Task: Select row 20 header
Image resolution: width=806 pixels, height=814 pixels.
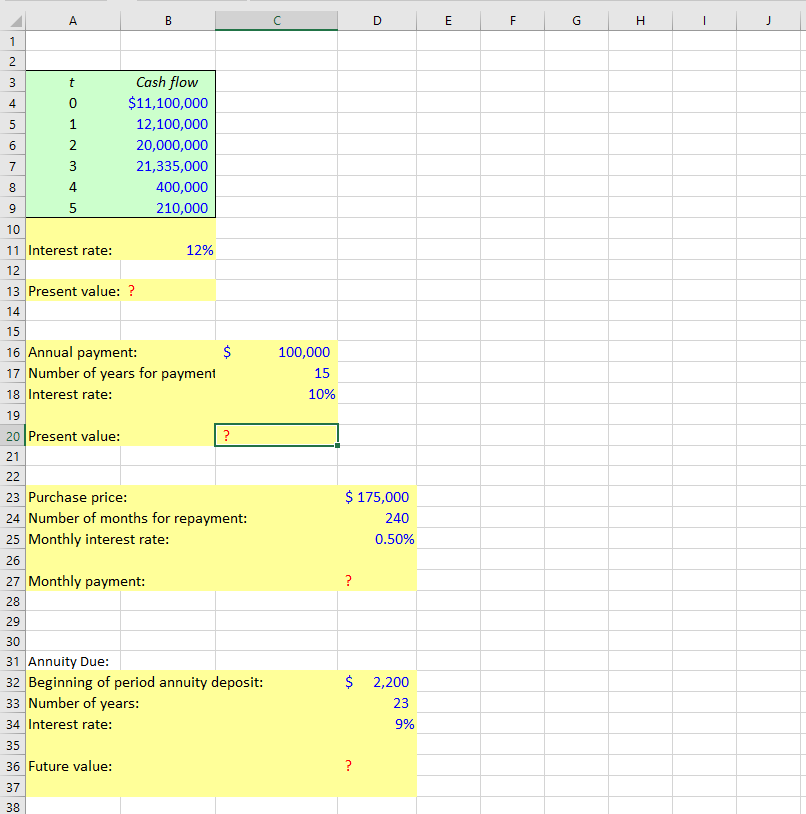Action: coord(12,436)
